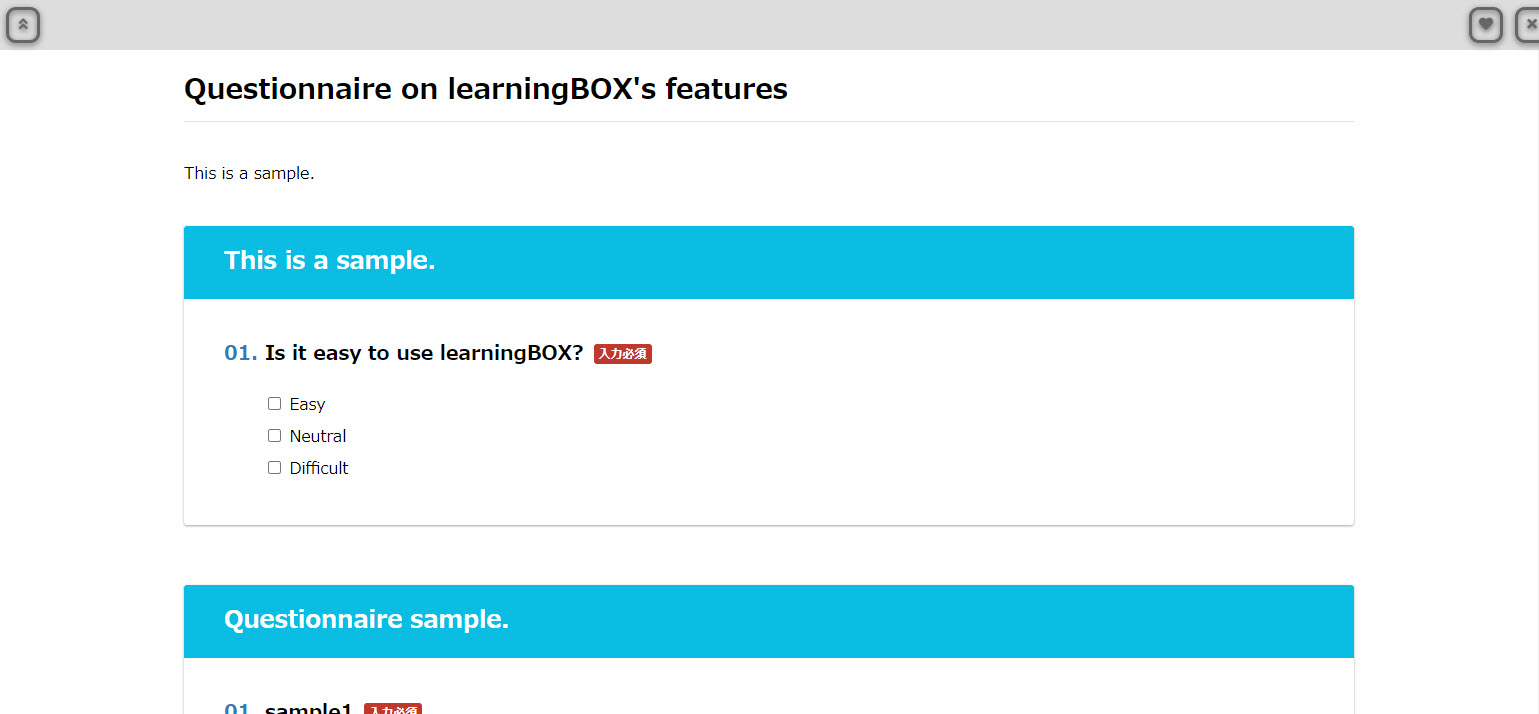Click the blue '01.' number of first question
Viewport: 1539px width, 714px height.
click(x=240, y=353)
